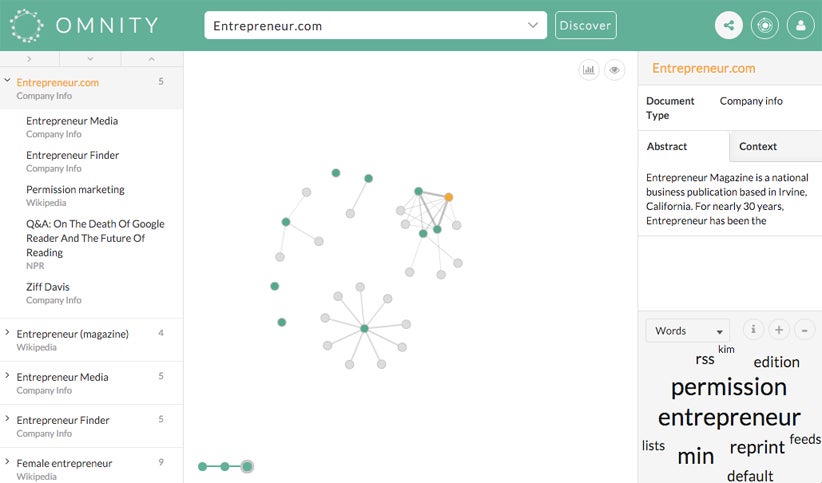Expand the Female entrepreneur result
Screen dimensions: 822x483
click(7, 462)
